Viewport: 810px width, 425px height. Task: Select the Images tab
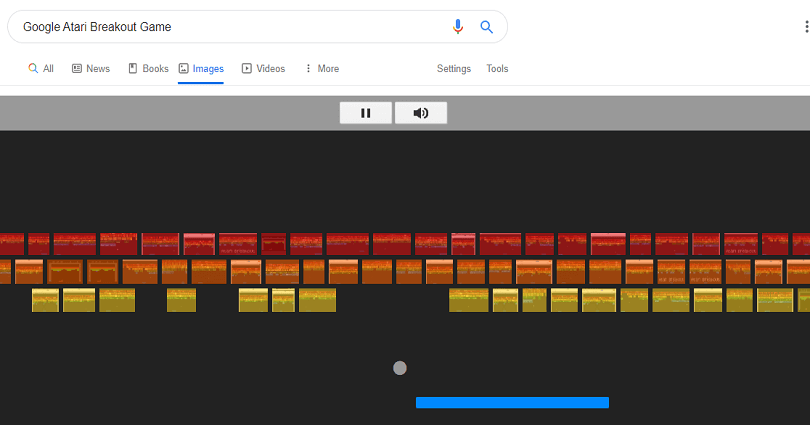201,69
